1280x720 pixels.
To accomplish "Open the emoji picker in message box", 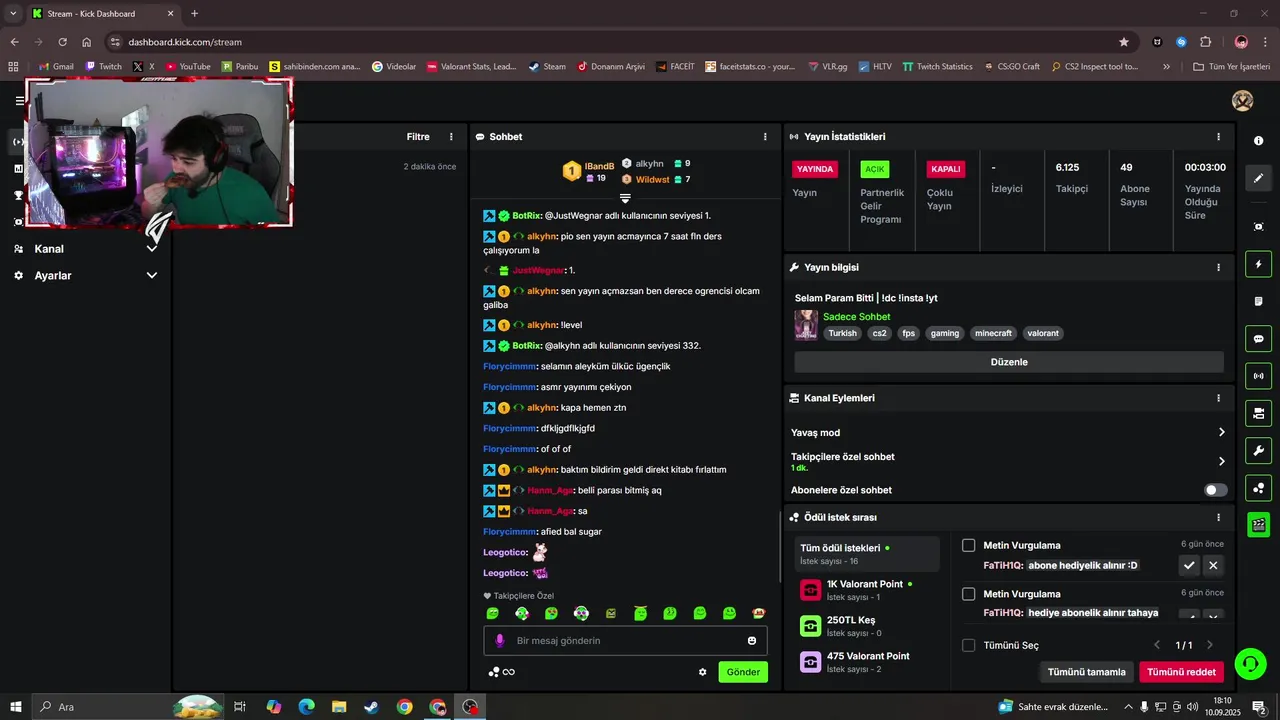I will pos(752,640).
